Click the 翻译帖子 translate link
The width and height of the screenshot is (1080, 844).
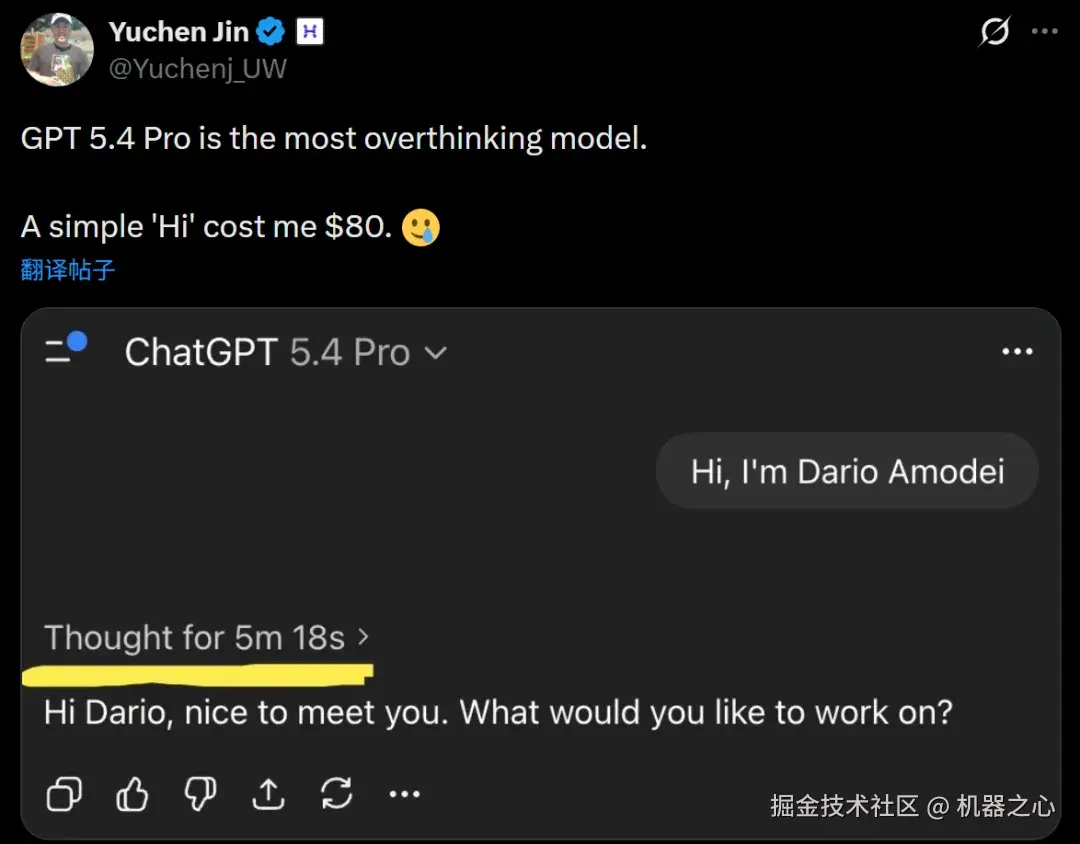[x=66, y=269]
